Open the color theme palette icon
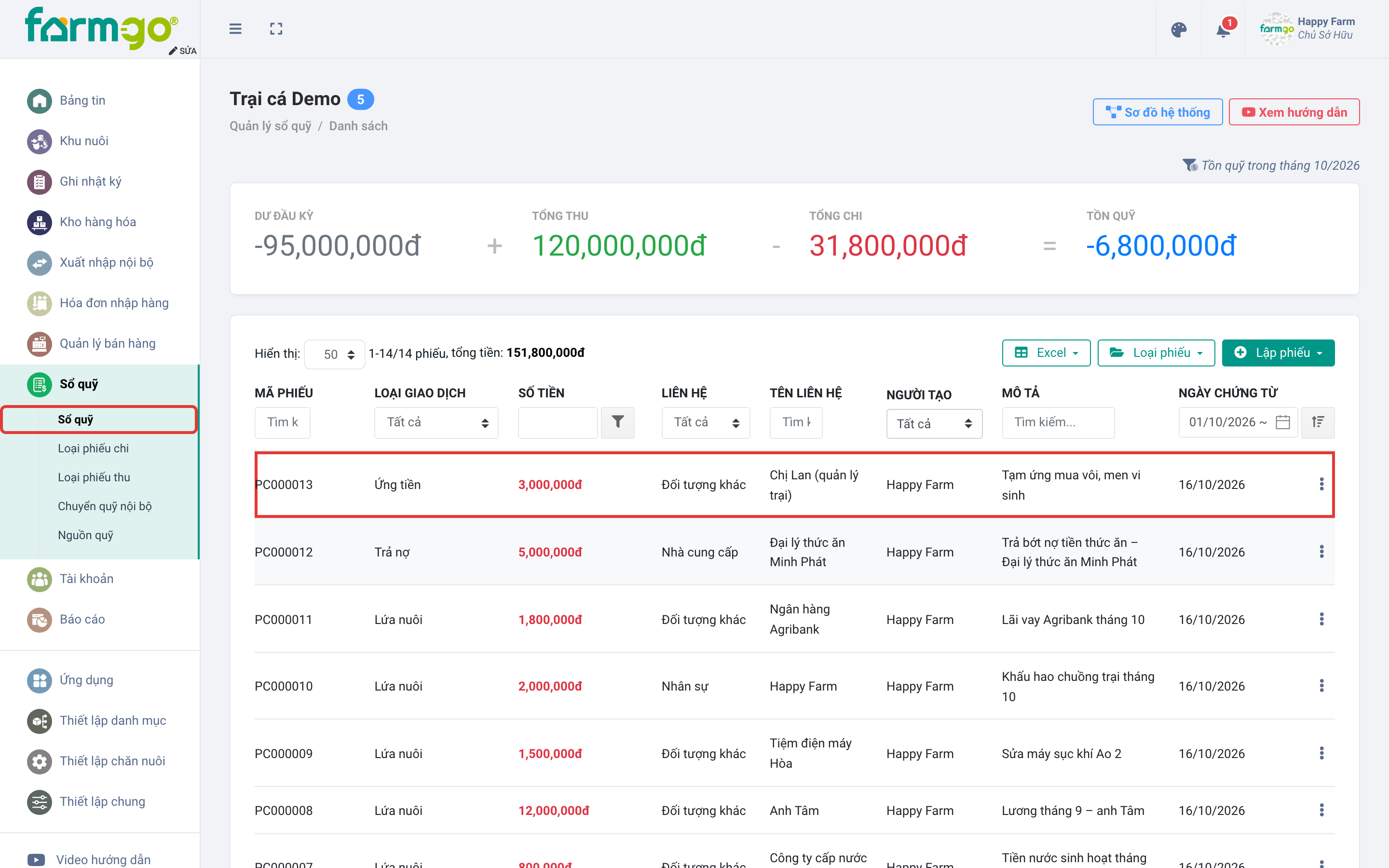Image resolution: width=1389 pixels, height=868 pixels. click(1178, 29)
